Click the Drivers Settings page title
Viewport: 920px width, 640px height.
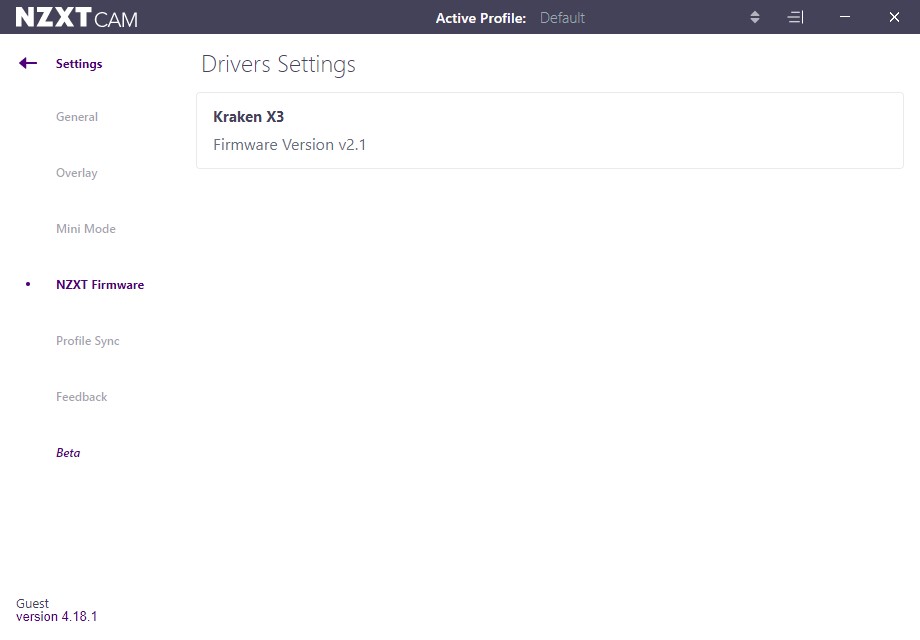pos(278,65)
